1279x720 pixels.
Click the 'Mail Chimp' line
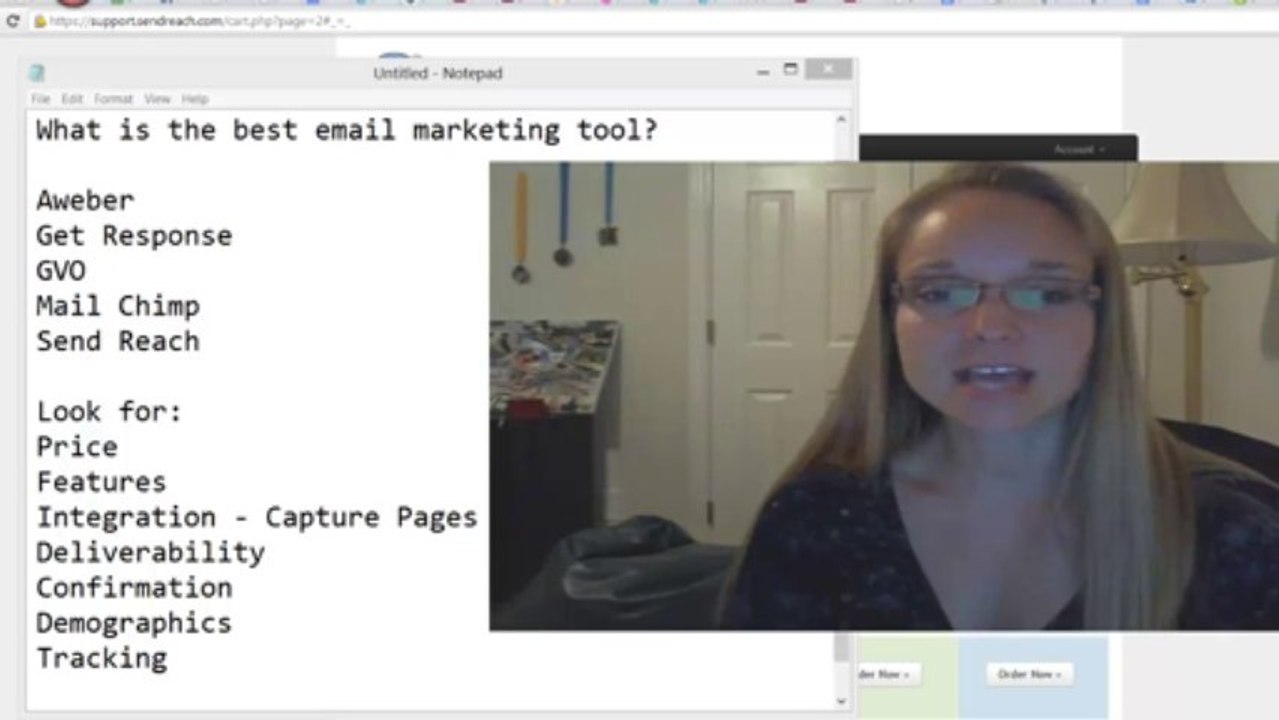(118, 306)
